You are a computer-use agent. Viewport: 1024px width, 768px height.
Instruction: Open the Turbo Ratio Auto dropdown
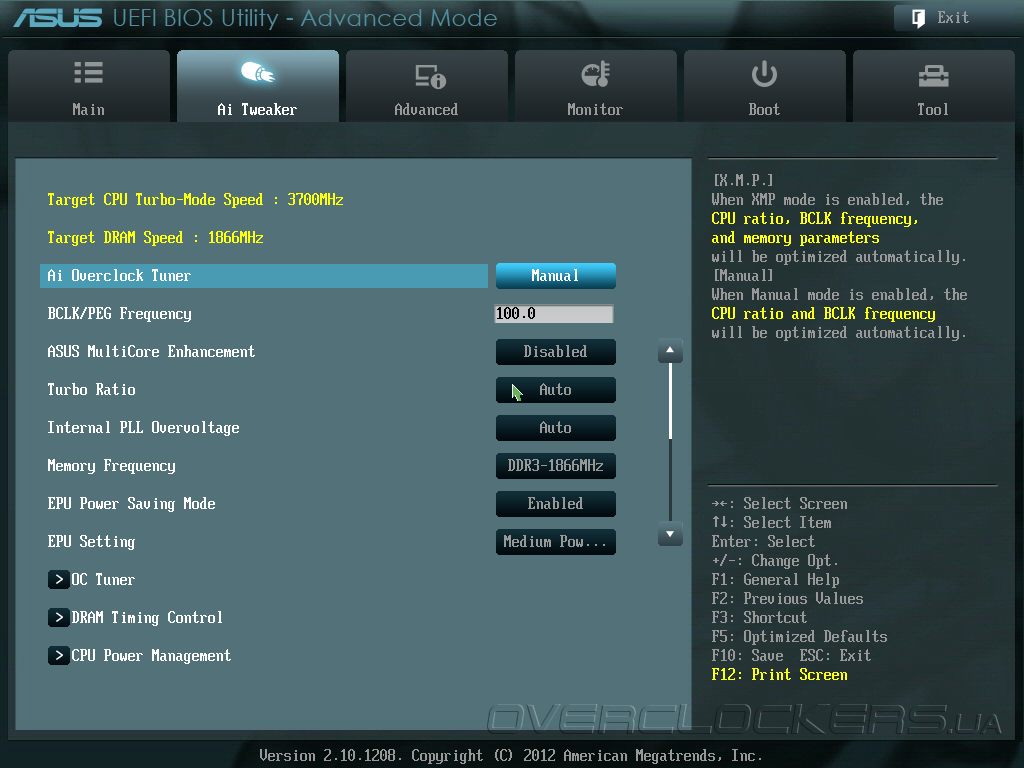tap(556, 390)
